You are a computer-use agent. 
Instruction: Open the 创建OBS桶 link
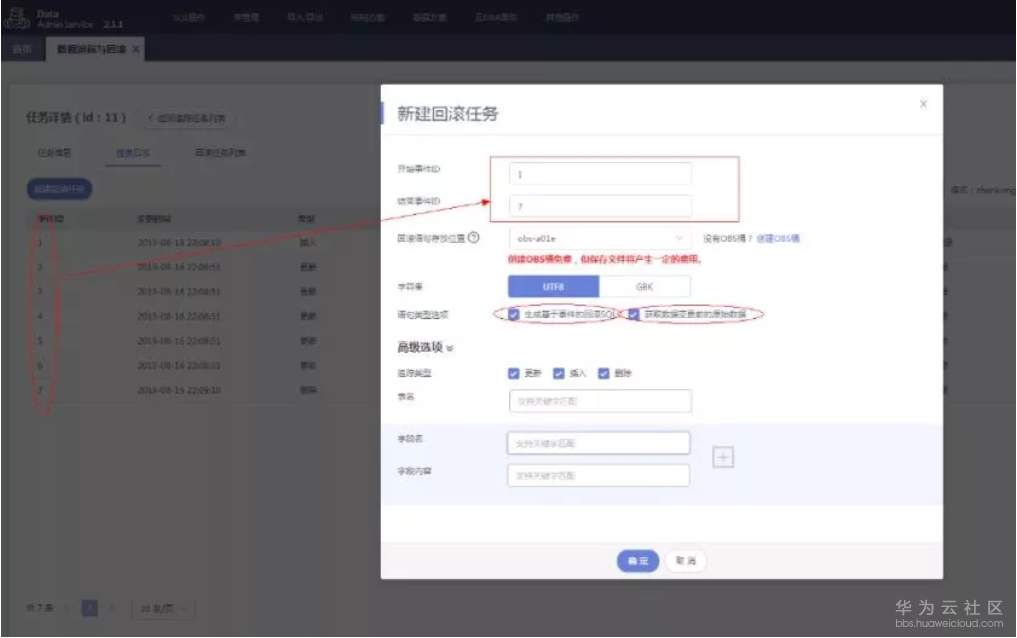click(x=778, y=239)
